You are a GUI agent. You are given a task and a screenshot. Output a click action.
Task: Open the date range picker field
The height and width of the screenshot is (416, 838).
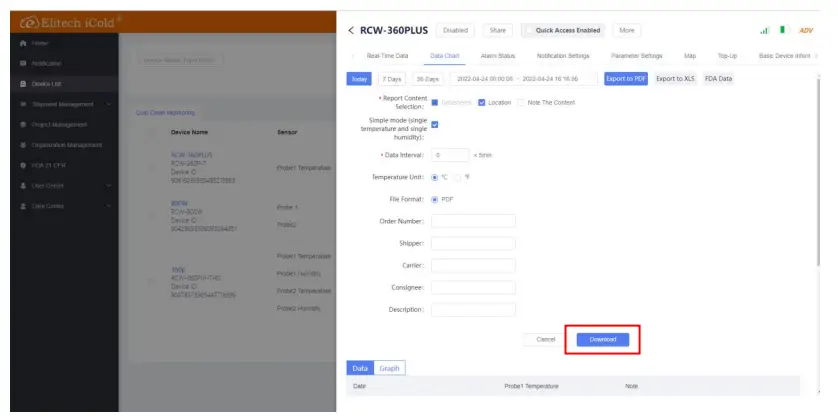pos(524,79)
